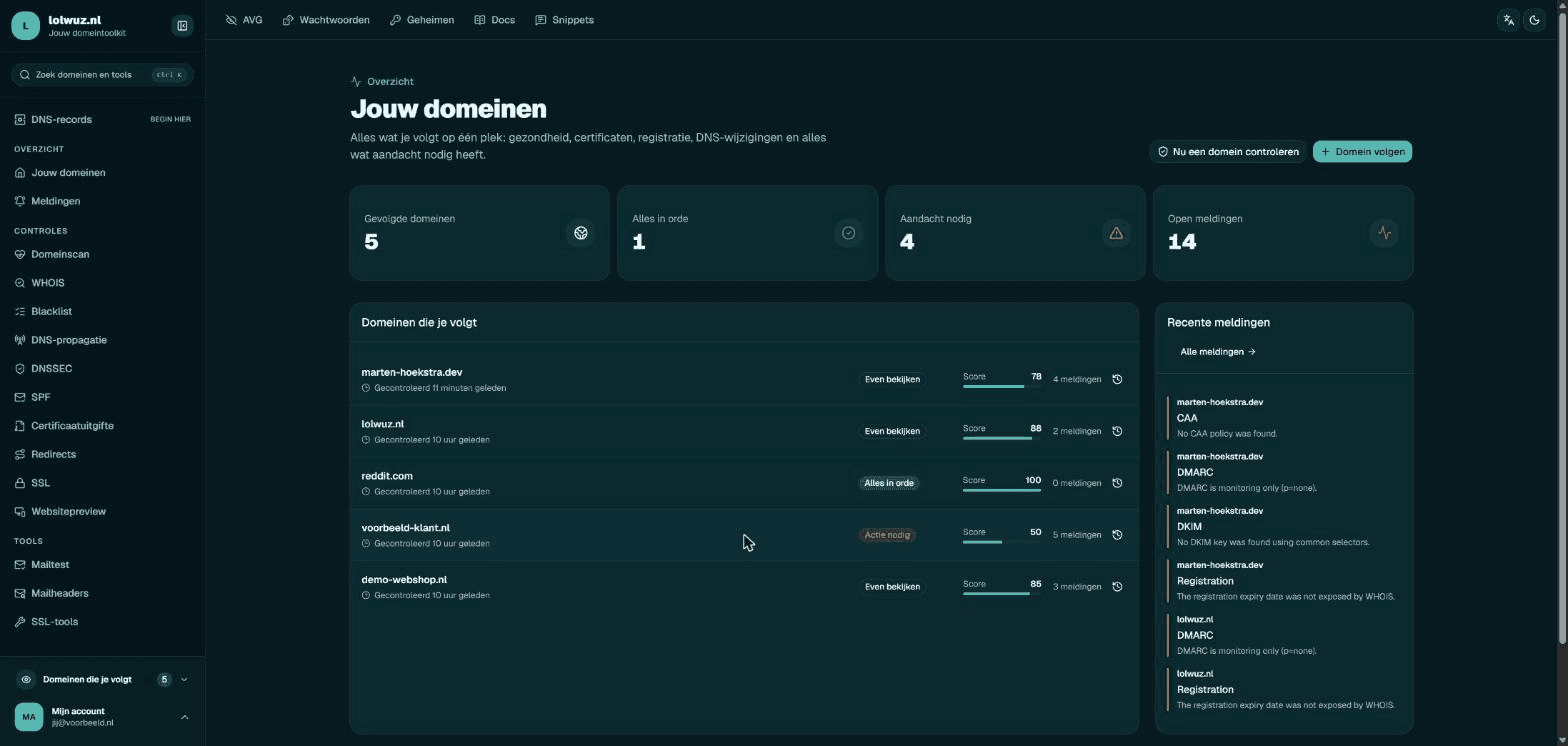Click the MA account avatar
Screen dimensions: 1568x746
pos(29,717)
